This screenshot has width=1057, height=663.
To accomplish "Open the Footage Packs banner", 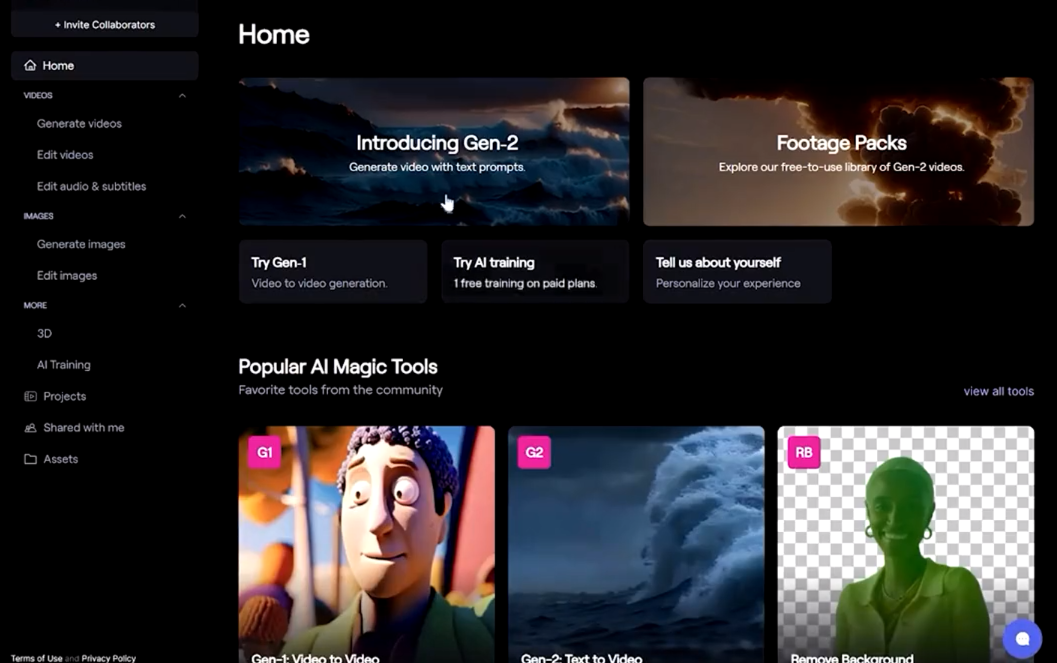I will point(840,151).
